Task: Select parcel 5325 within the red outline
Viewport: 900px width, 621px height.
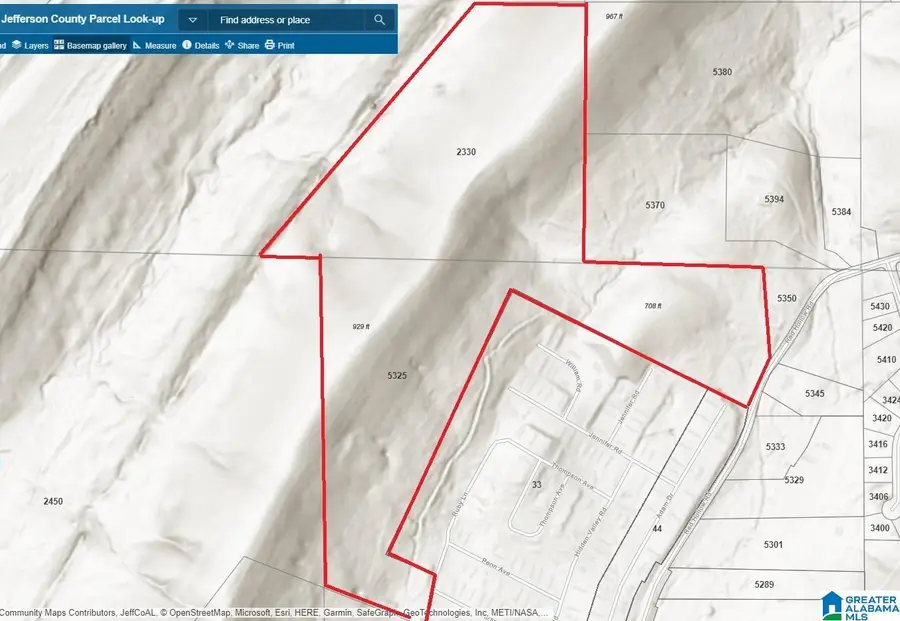Action: pos(397,375)
